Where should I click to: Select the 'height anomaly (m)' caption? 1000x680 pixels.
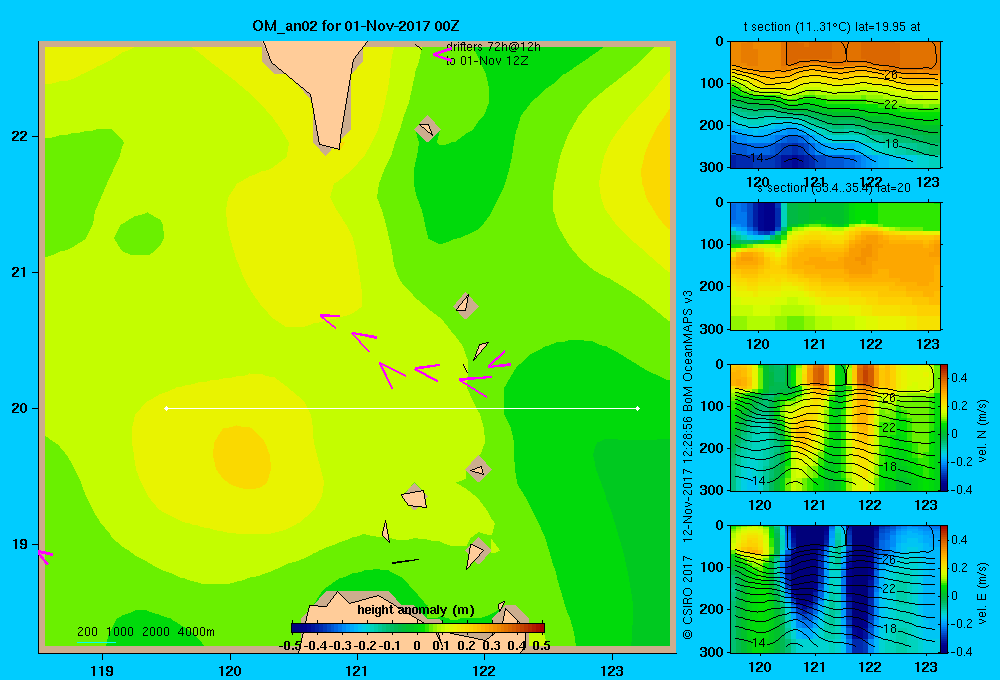point(416,610)
